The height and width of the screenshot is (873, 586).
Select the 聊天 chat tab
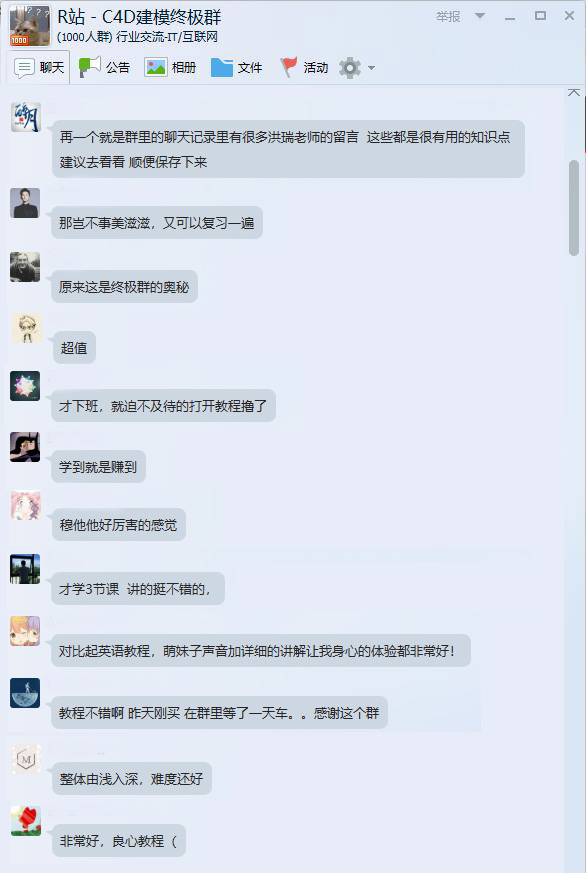(39, 67)
